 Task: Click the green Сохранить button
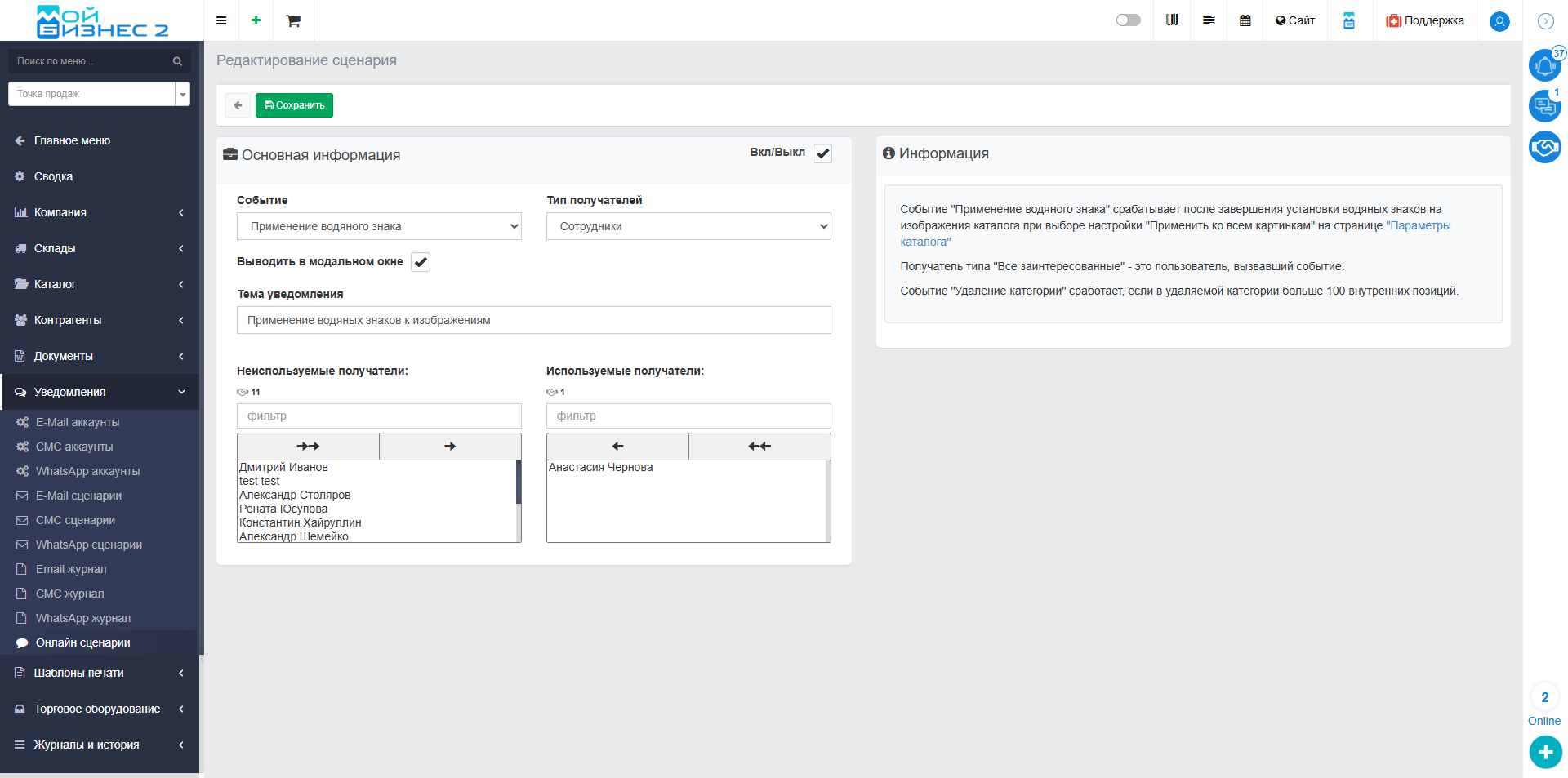(x=294, y=105)
